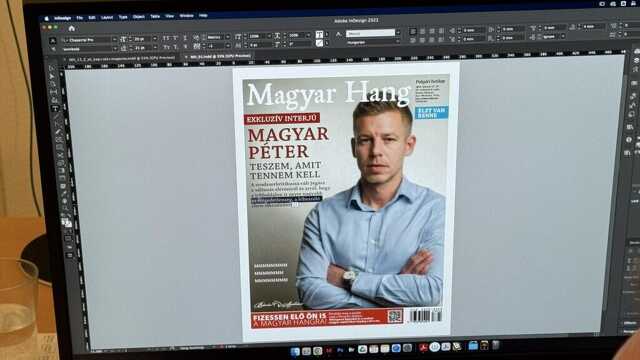640x360 pixels.
Task: Switch to the MH_51.indd document tab
Action: (x=219, y=56)
